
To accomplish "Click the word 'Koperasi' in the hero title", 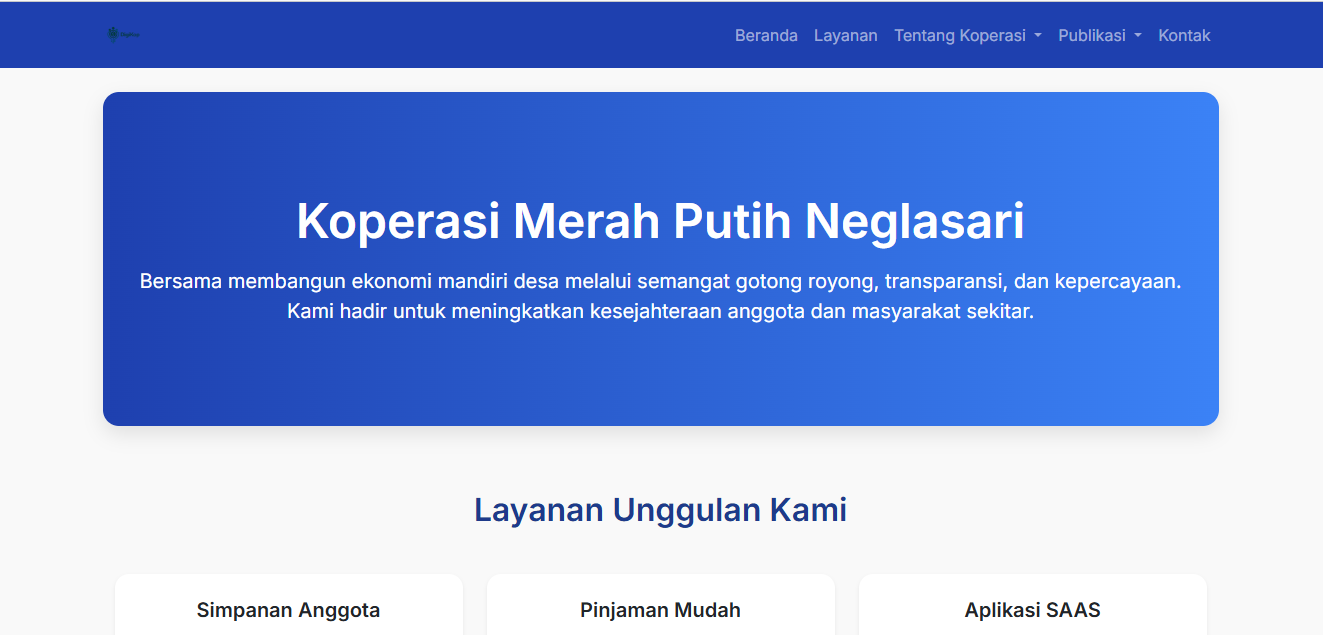I will (398, 221).
